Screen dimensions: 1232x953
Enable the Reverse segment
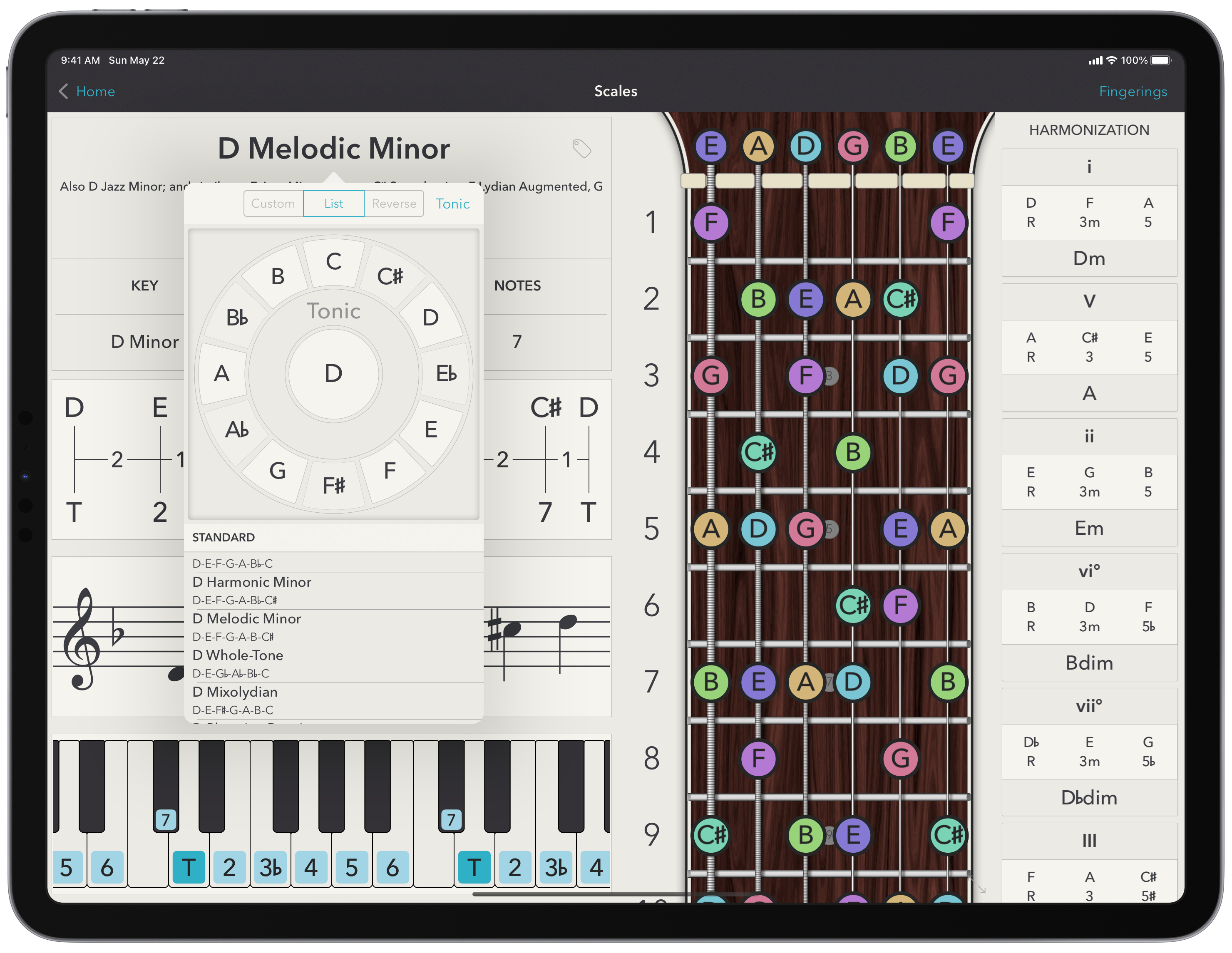394,204
